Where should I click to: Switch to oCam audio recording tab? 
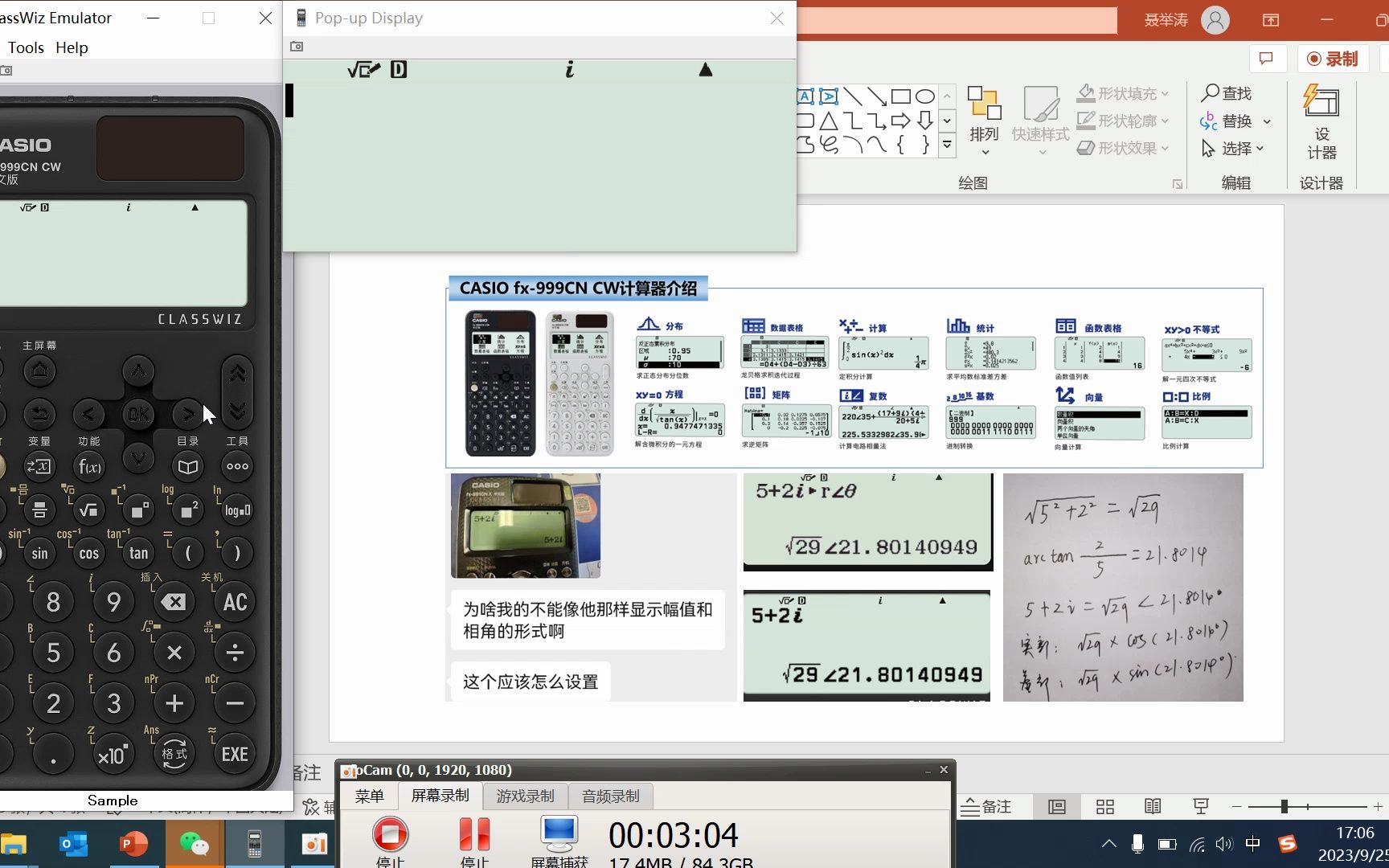pos(610,796)
